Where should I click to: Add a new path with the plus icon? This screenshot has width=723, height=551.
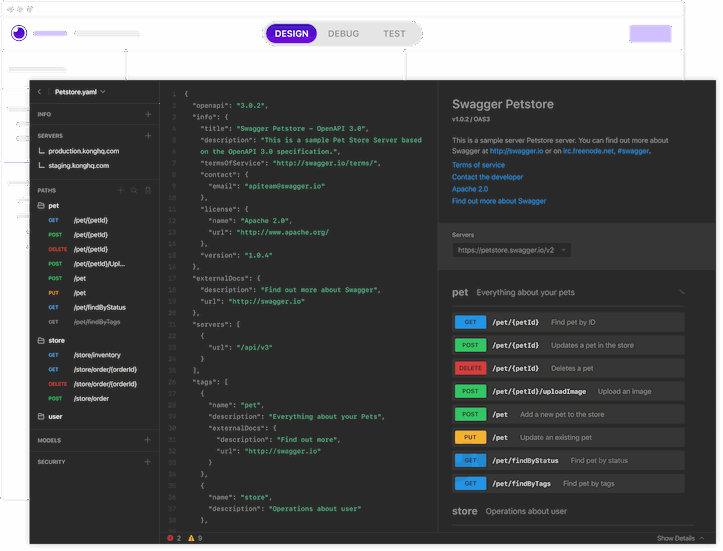click(x=121, y=189)
